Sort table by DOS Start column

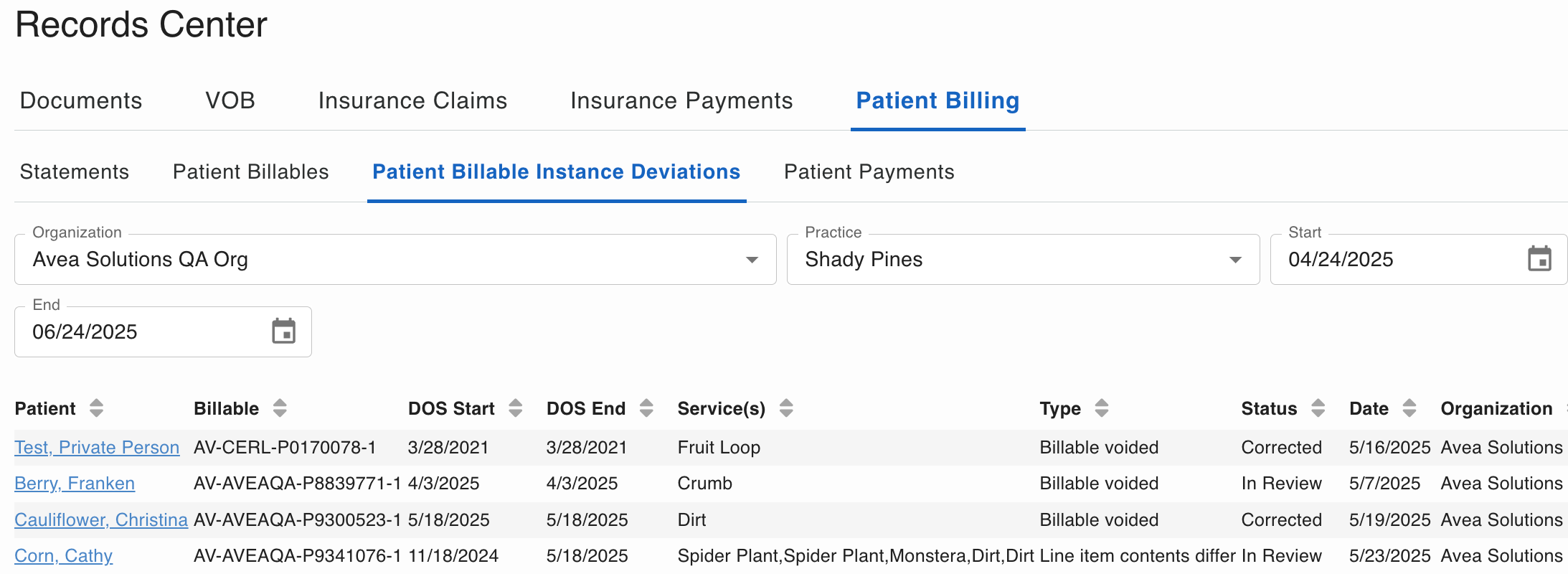[515, 408]
